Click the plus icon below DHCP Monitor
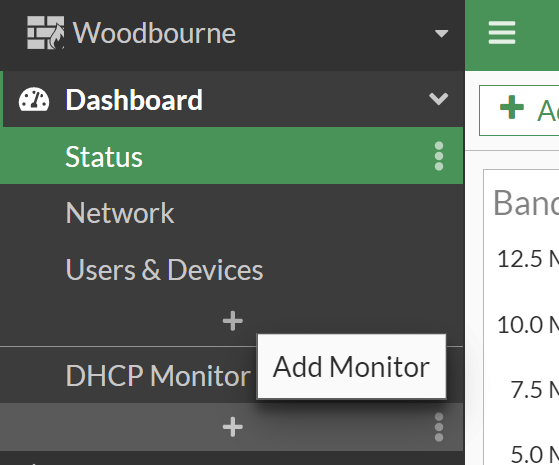559x465 pixels. [x=232, y=427]
